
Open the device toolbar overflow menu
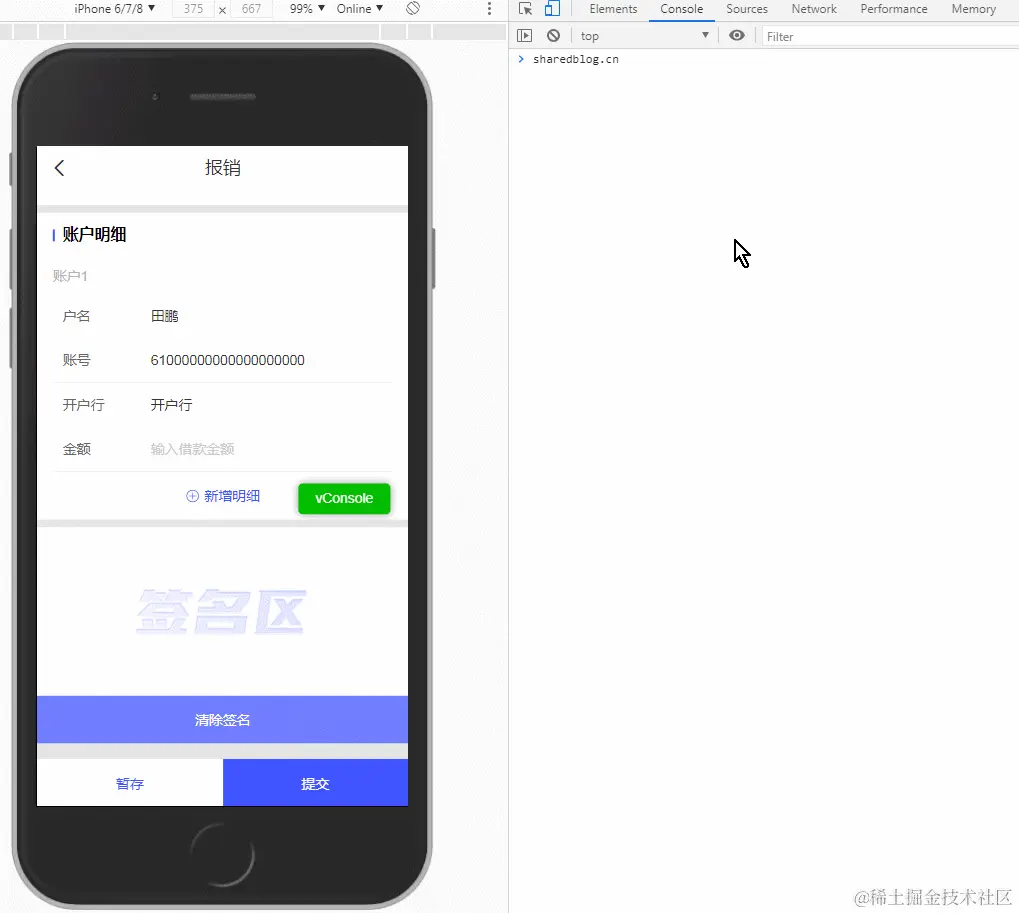[x=489, y=8]
